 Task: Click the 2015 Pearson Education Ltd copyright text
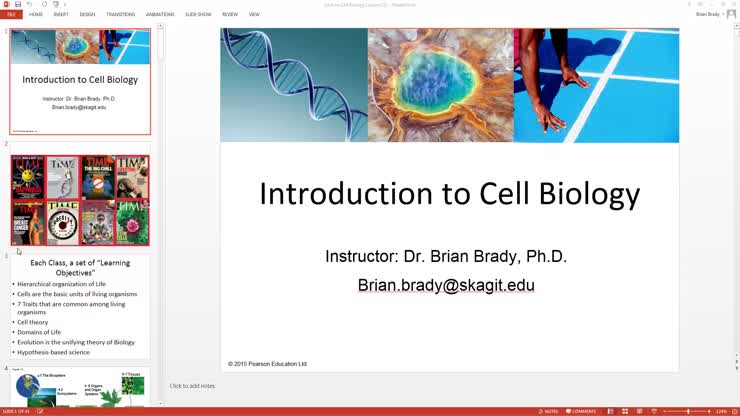267,364
